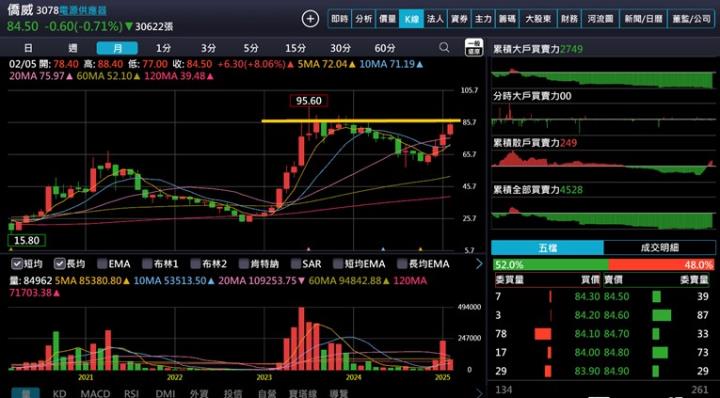The height and width of the screenshot is (398, 720).
Task: Open the 主力 tab
Action: click(x=483, y=19)
